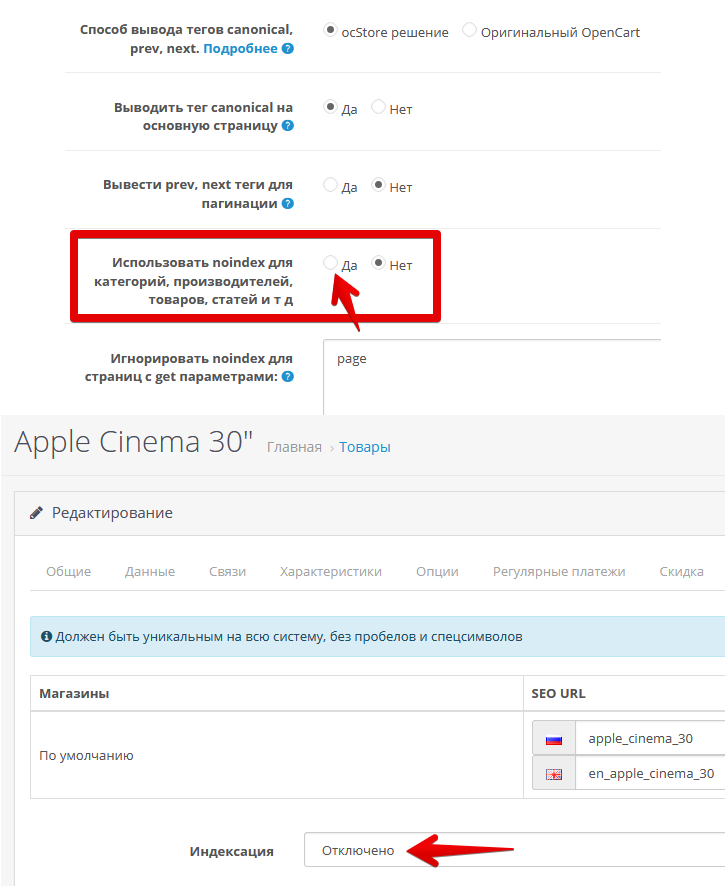Switch to the Данные tab
725x886 pixels.
point(150,572)
